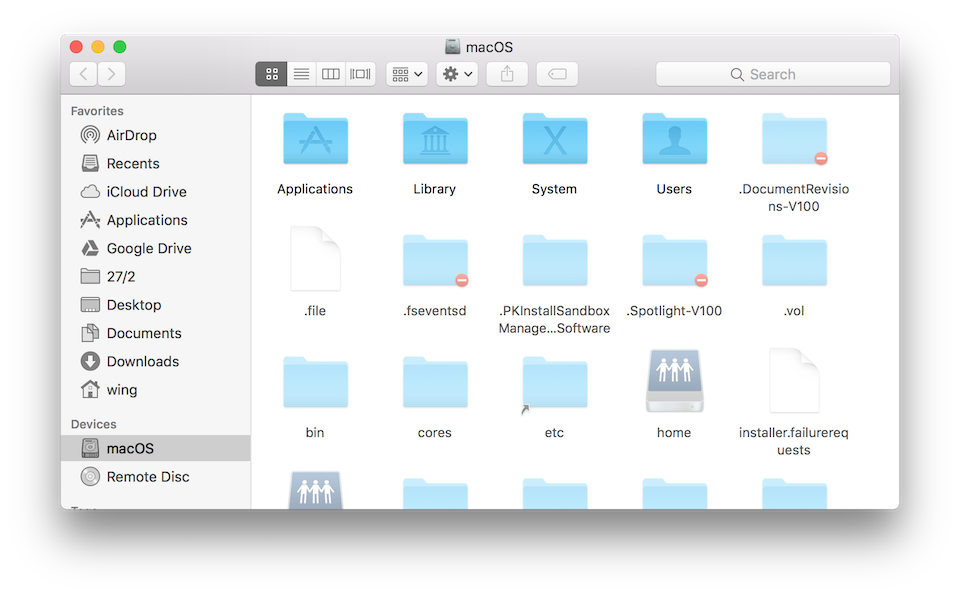Click the "Library" folder name label
Viewport: 960px width, 596px height.
[434, 189]
